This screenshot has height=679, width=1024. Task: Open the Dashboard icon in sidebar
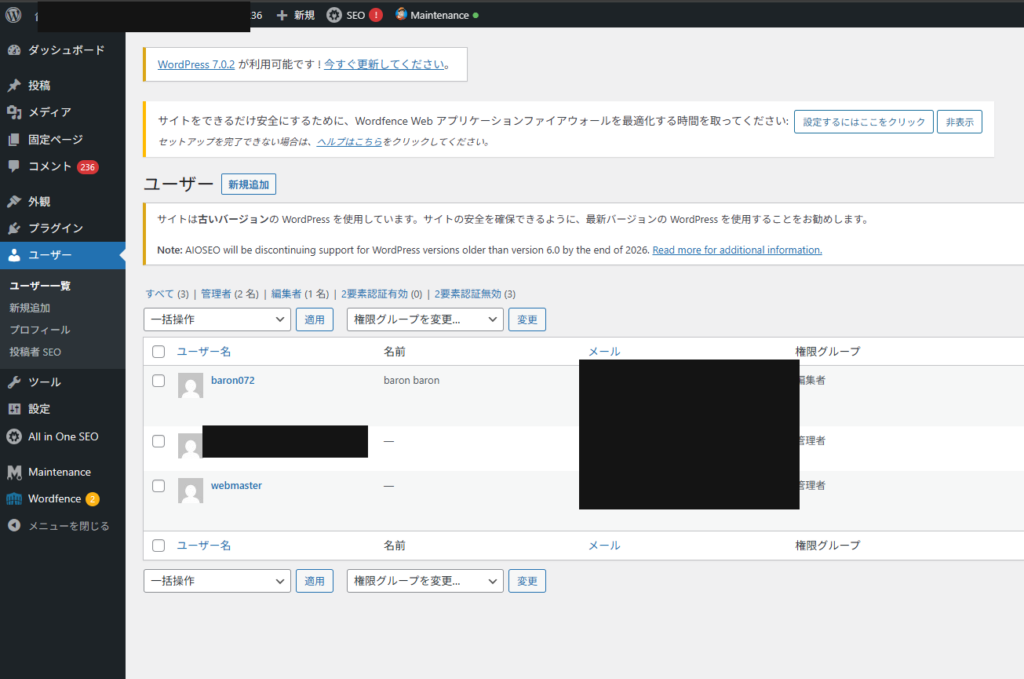14,50
